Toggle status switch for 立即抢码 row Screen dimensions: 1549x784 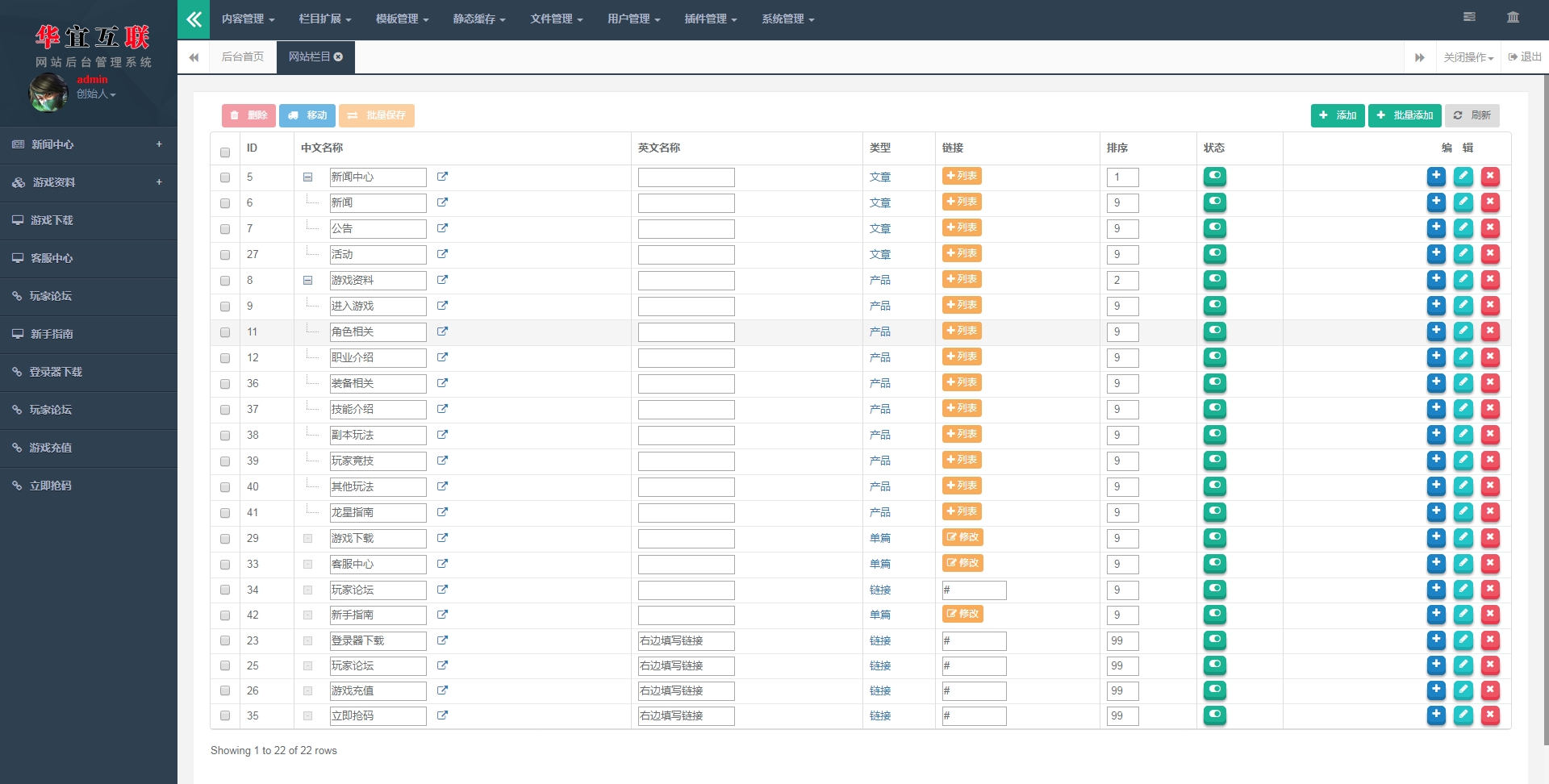pyautogui.click(x=1214, y=715)
